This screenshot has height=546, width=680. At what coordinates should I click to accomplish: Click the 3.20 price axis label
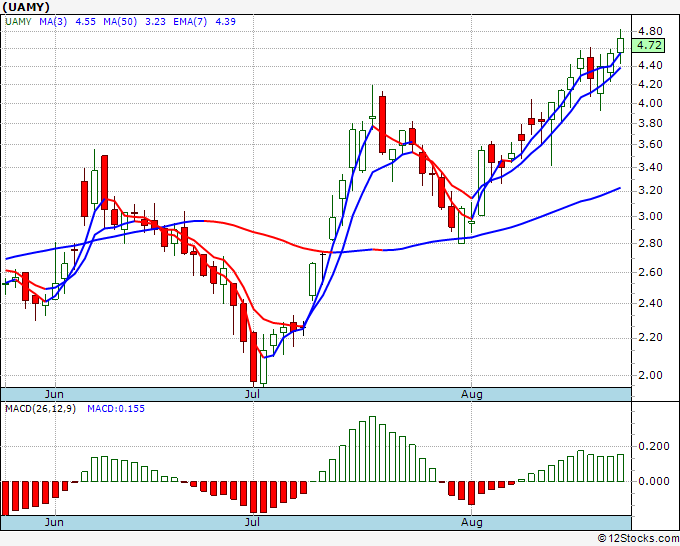pos(650,191)
